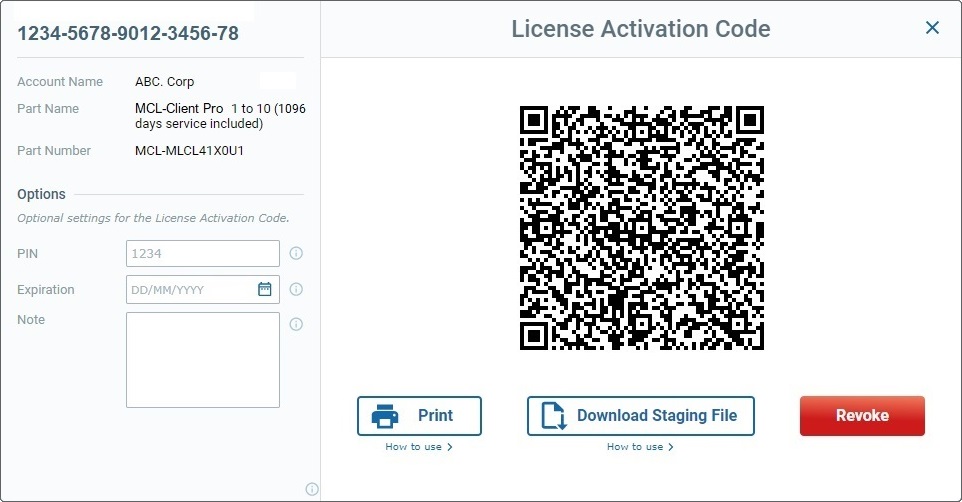Click the 'License Activation Code' title

(641, 29)
